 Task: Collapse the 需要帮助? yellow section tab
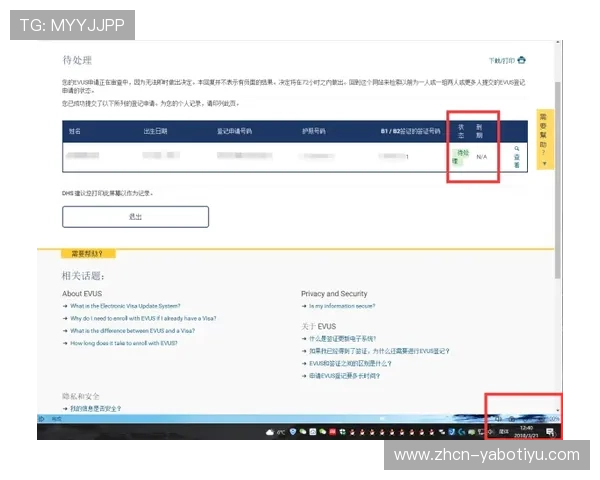87,253
